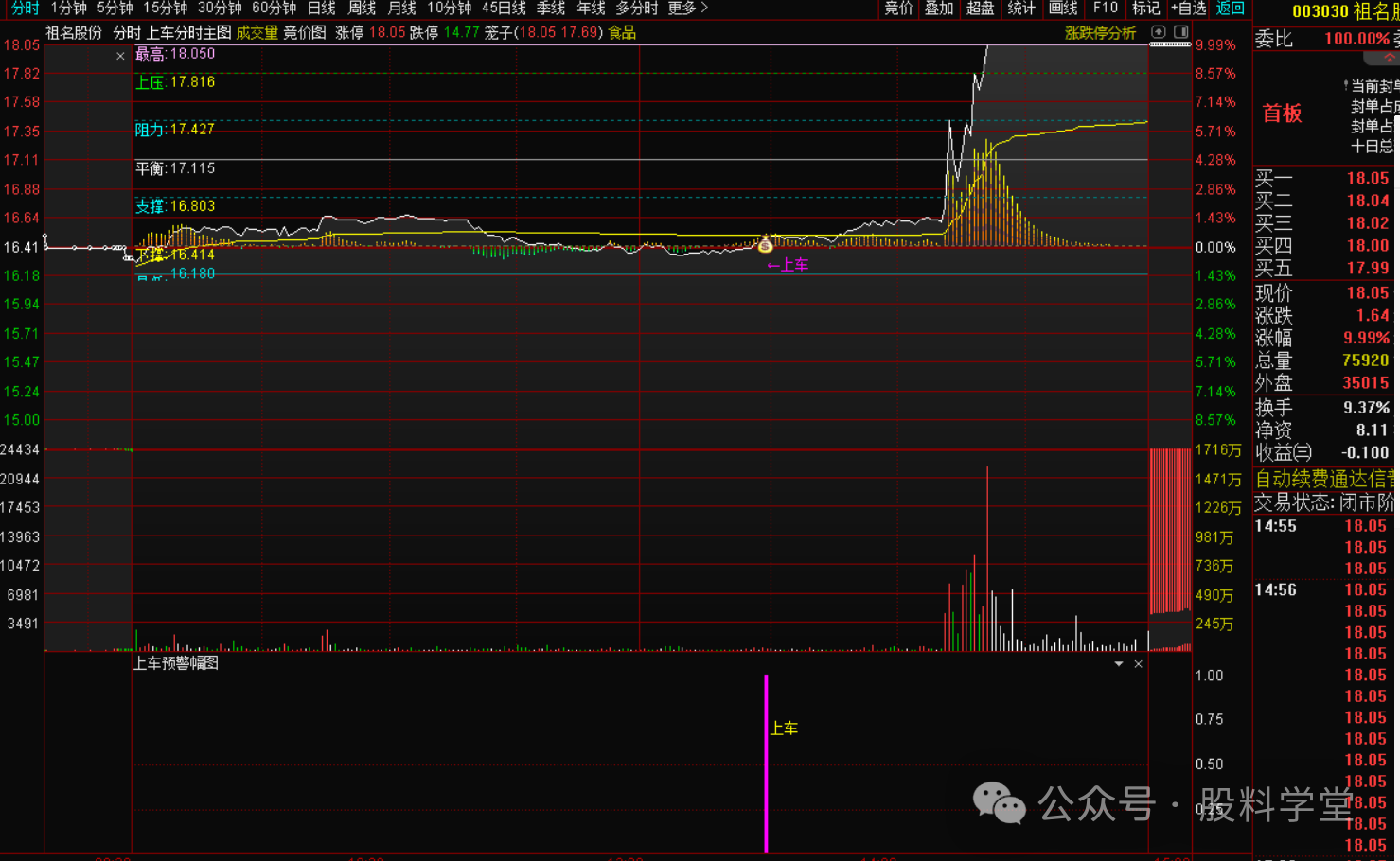
Task: Select the 成交量 volume indicator label
Action: 257,33
